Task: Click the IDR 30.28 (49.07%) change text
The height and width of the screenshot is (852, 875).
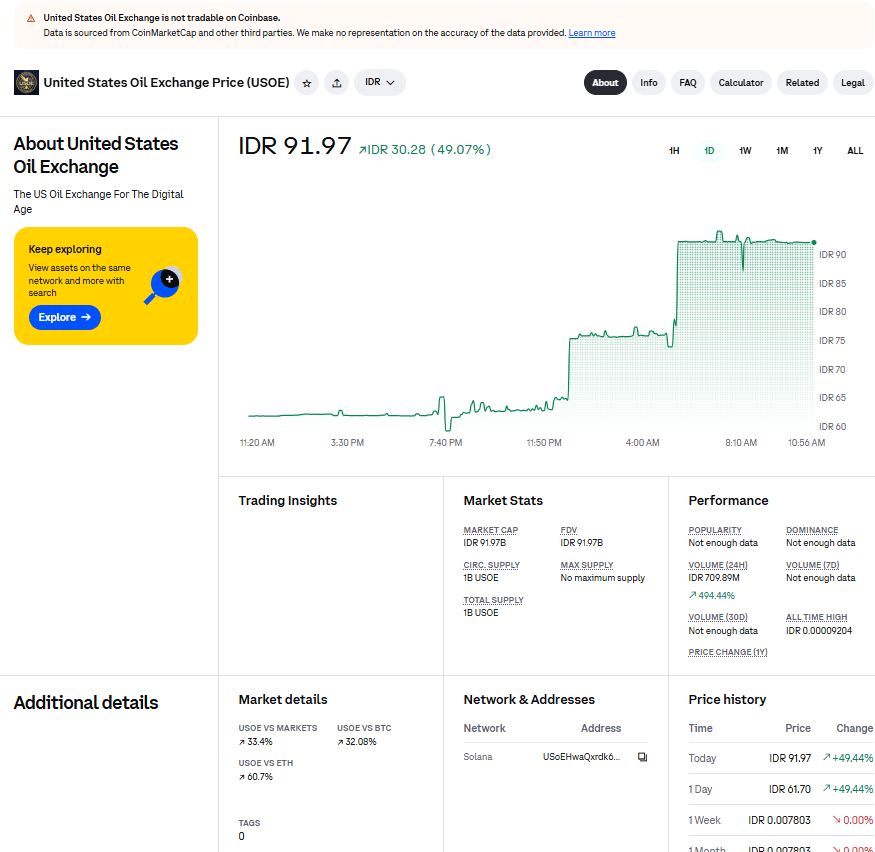Action: pos(424,150)
